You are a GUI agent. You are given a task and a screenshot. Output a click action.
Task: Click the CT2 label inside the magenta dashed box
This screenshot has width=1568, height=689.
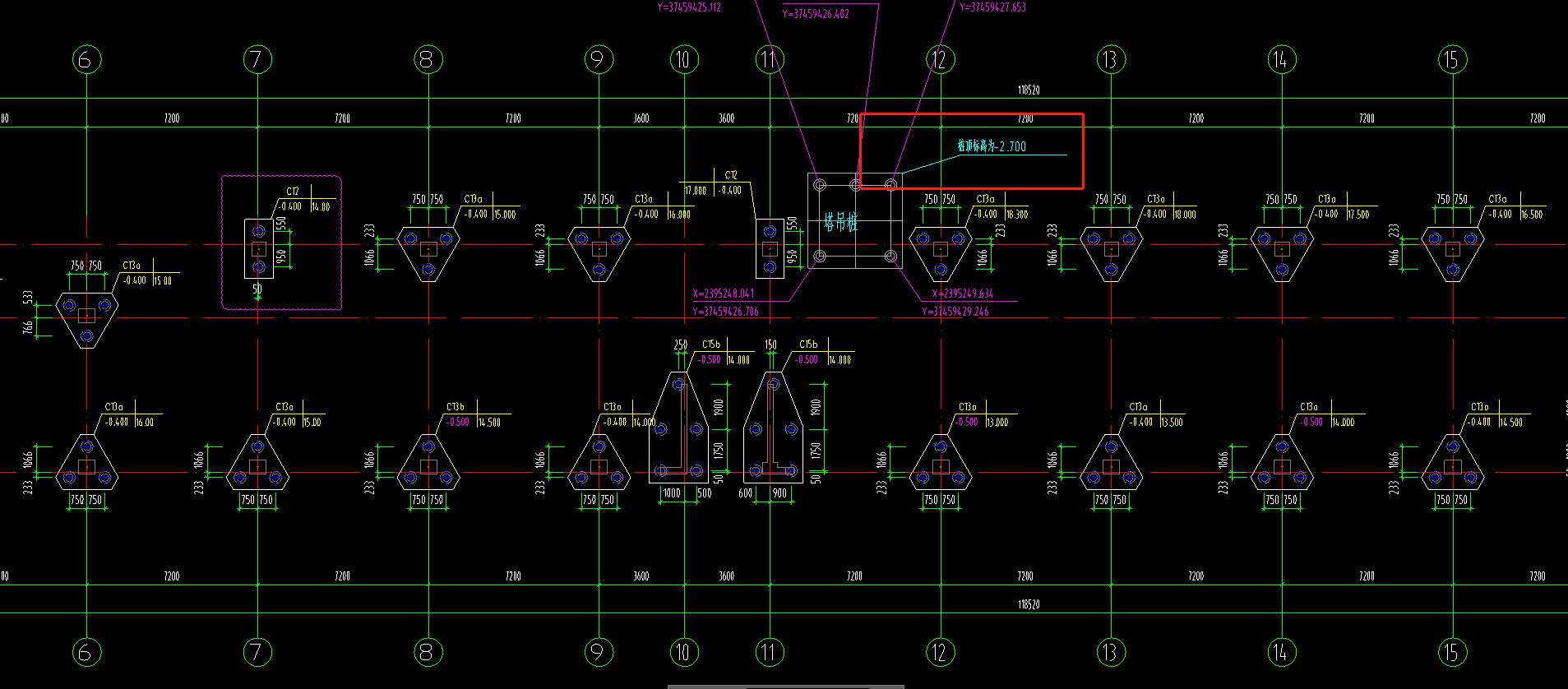293,192
